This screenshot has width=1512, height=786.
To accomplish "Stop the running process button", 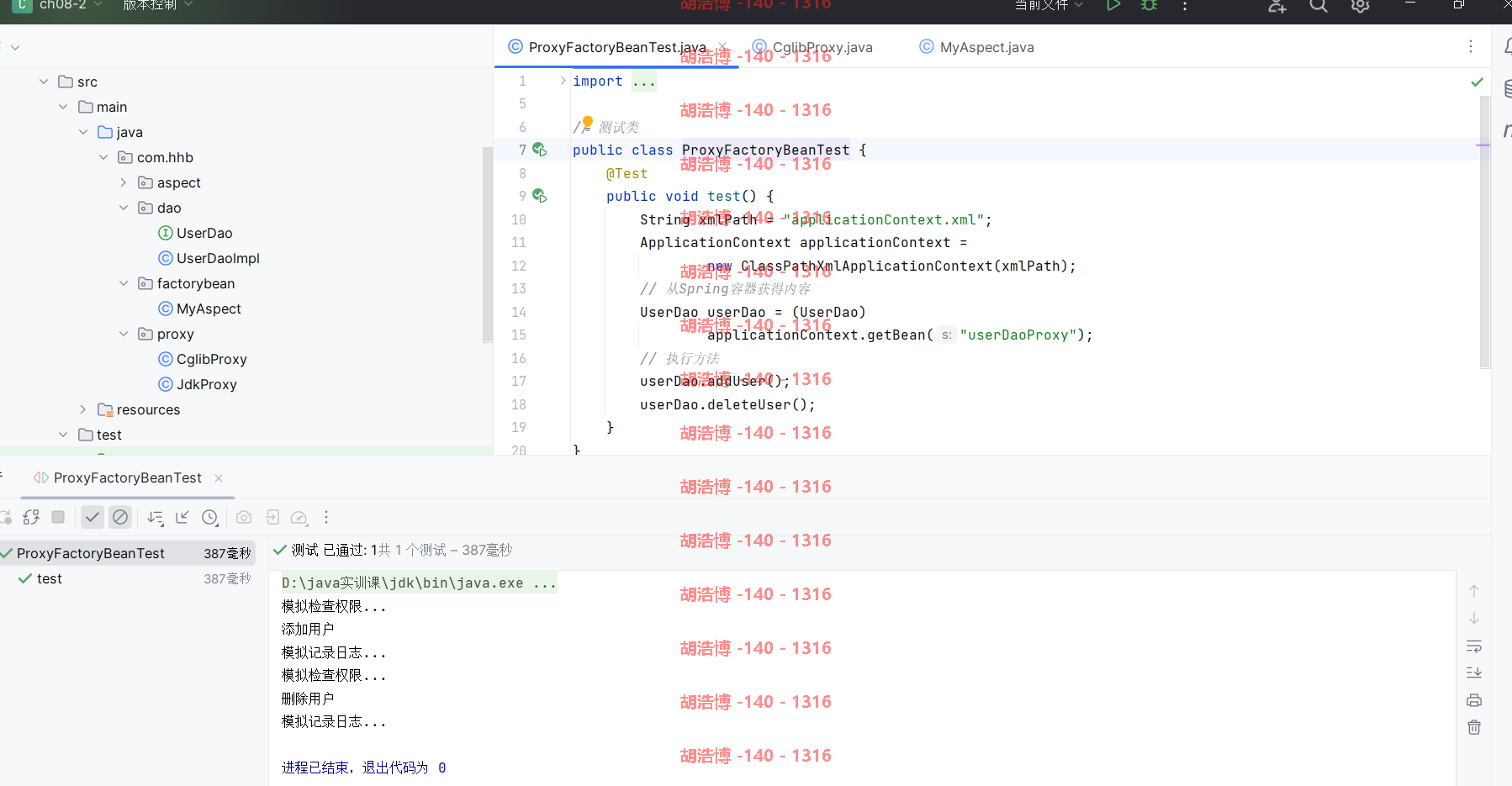I will 58,517.
